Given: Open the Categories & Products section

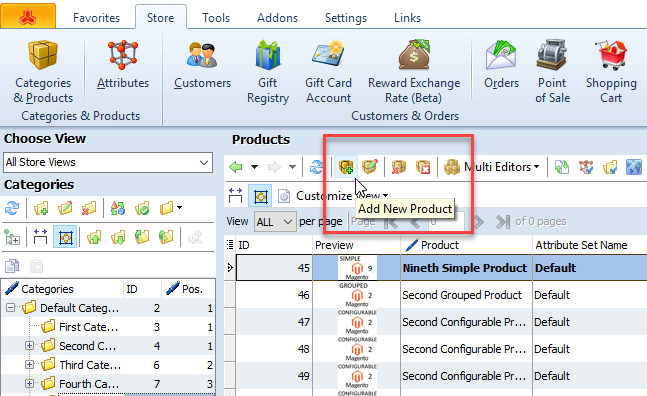Looking at the screenshot, I should [x=43, y=71].
